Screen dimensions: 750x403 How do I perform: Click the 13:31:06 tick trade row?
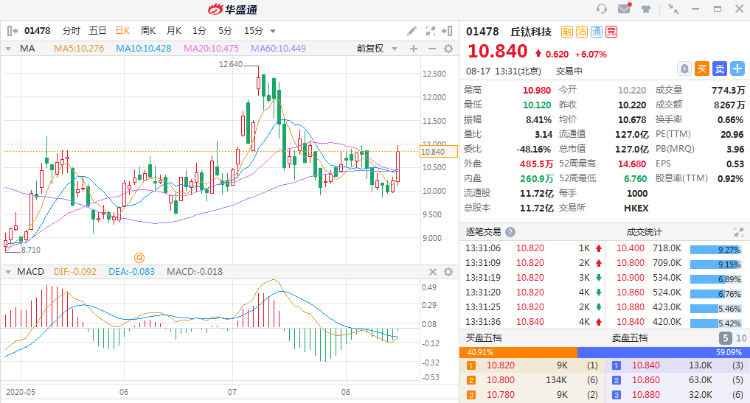[534, 248]
